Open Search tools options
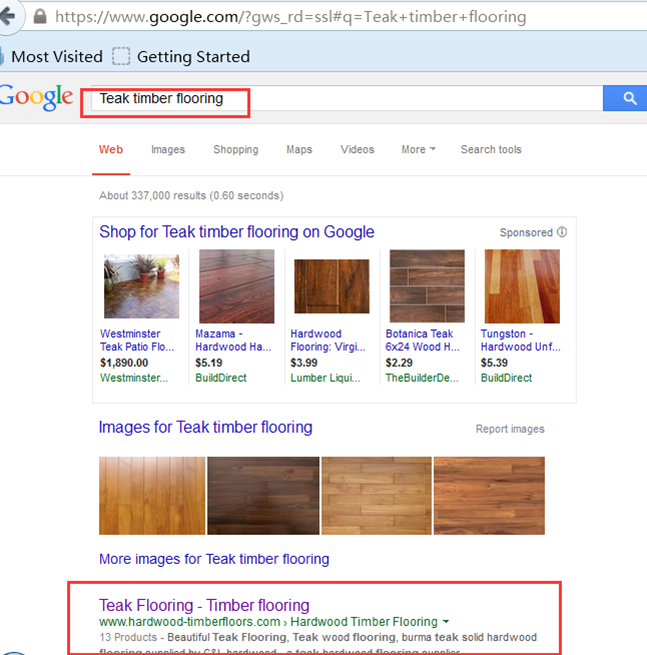The image size is (647, 655). (491, 150)
